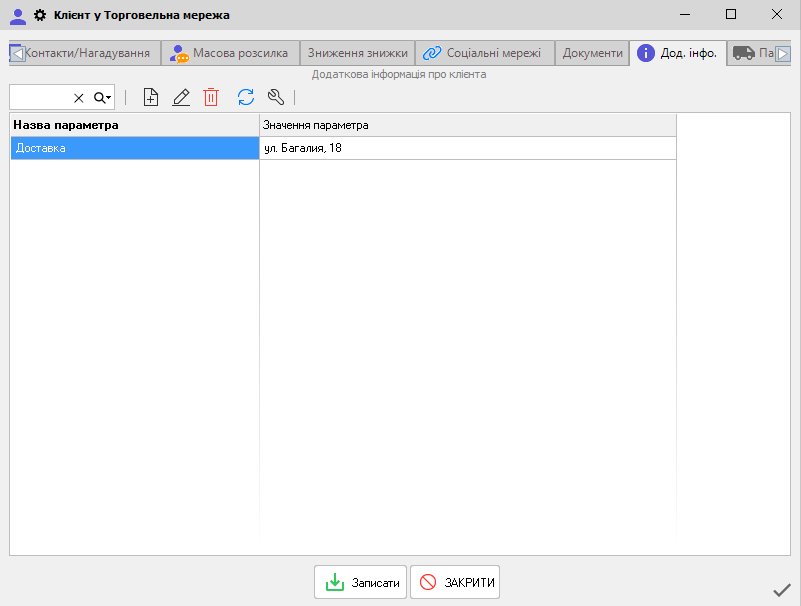Open the wrench settings tool
The image size is (801, 606).
tap(277, 97)
